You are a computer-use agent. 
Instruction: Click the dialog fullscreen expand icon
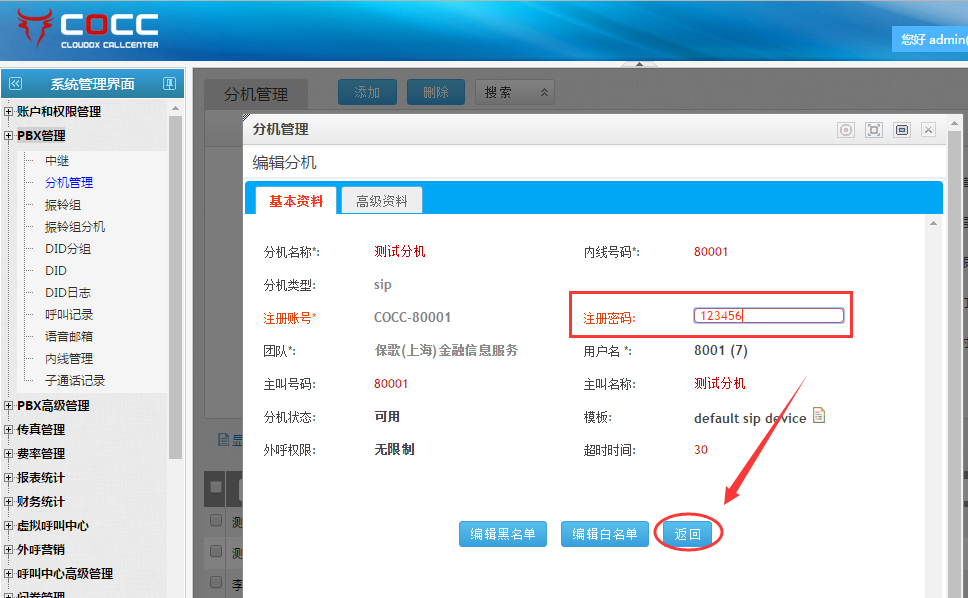point(874,130)
